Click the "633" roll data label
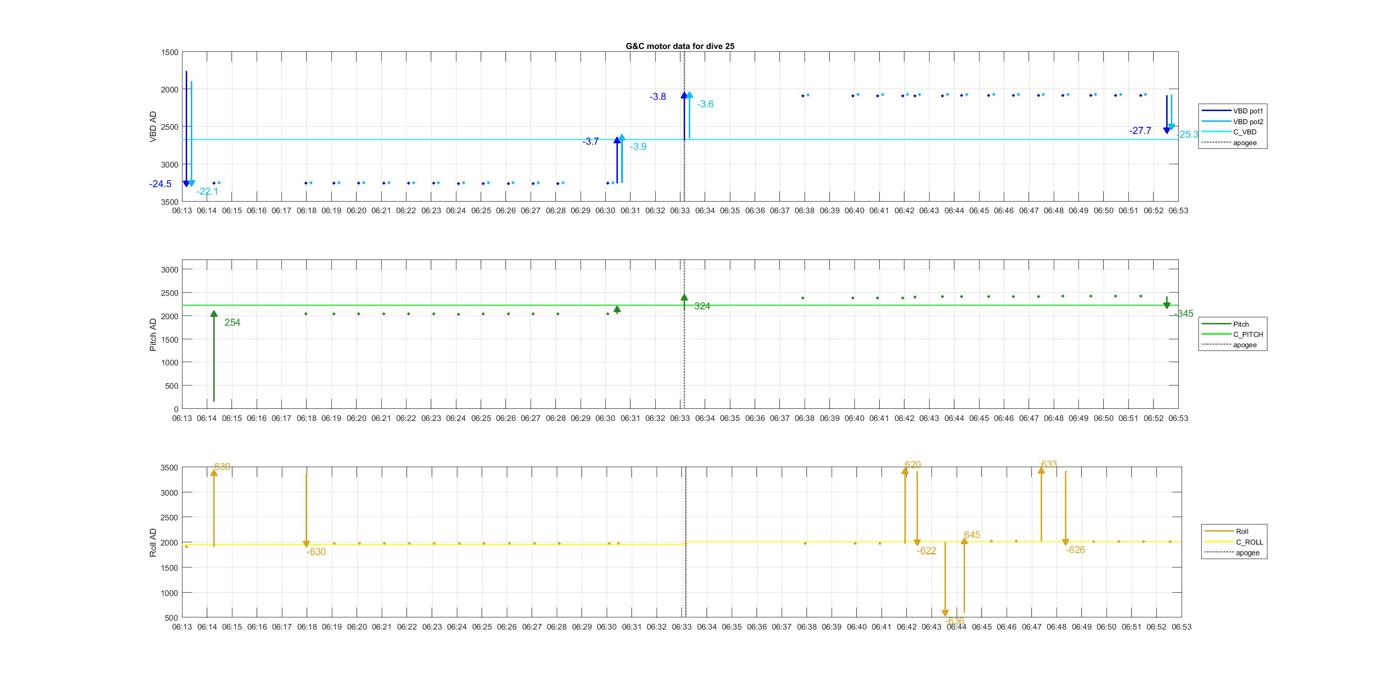The image size is (1400, 693). point(1049,464)
